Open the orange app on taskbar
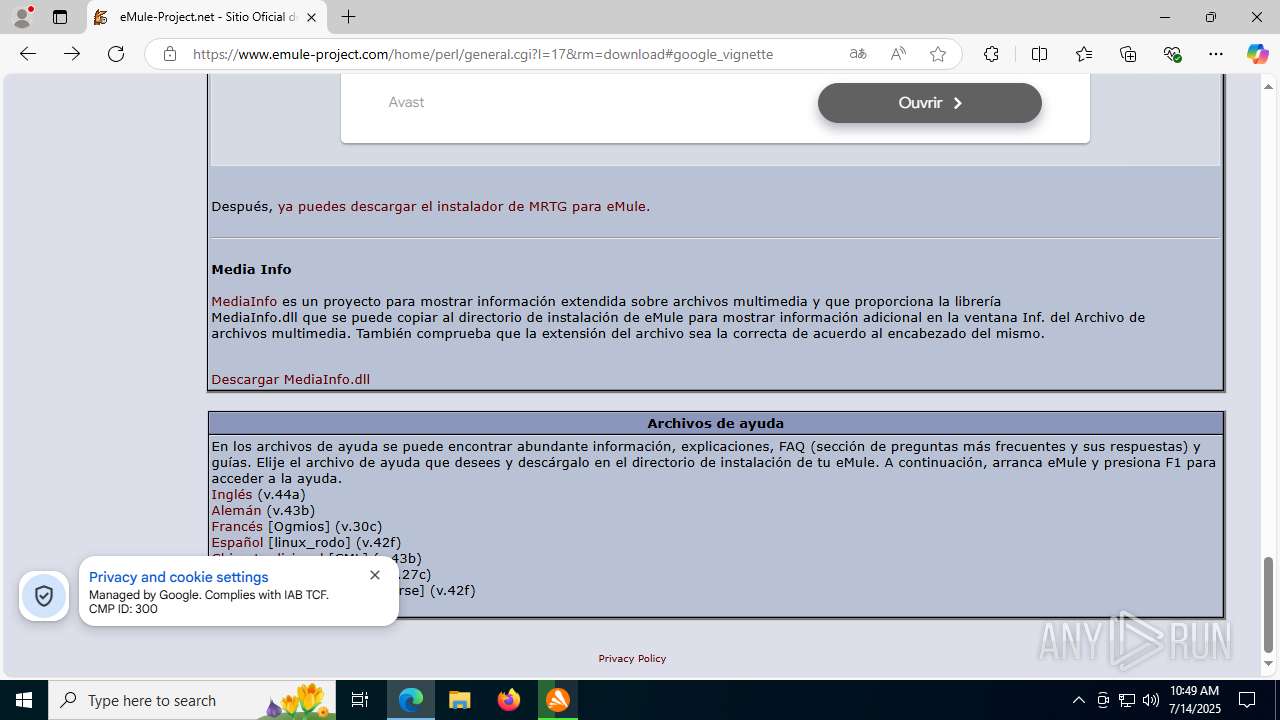 (558, 700)
